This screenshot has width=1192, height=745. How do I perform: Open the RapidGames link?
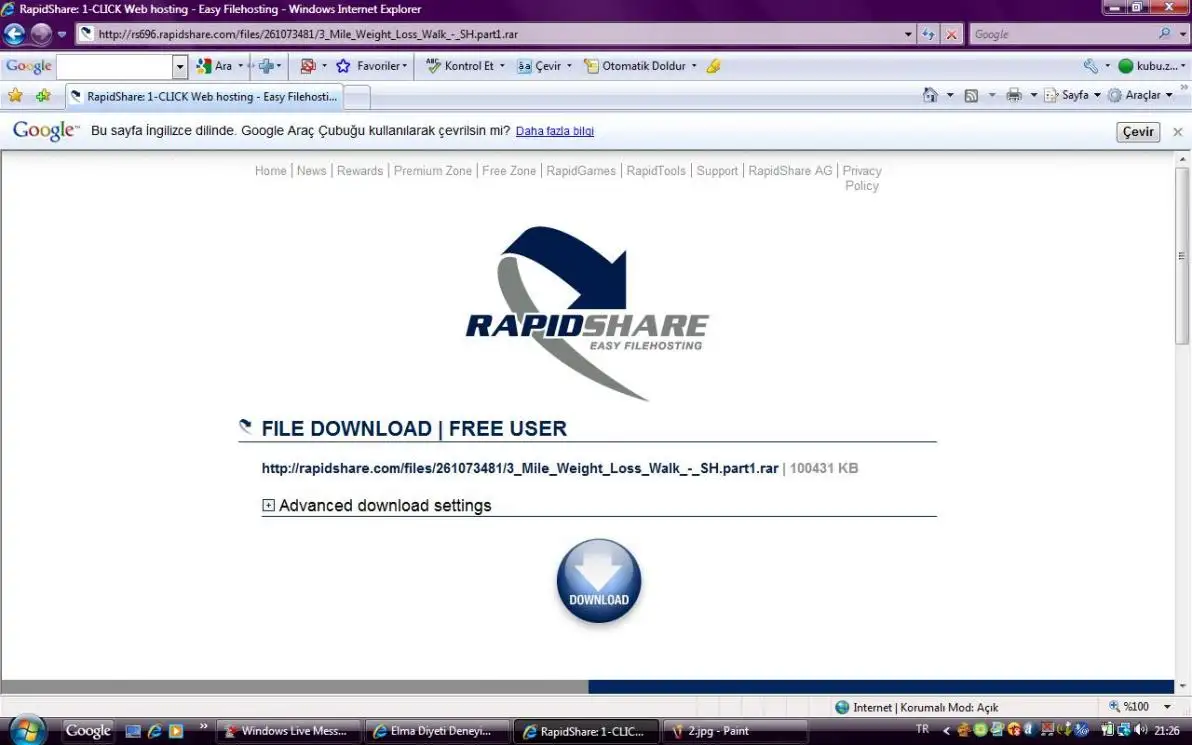(581, 171)
